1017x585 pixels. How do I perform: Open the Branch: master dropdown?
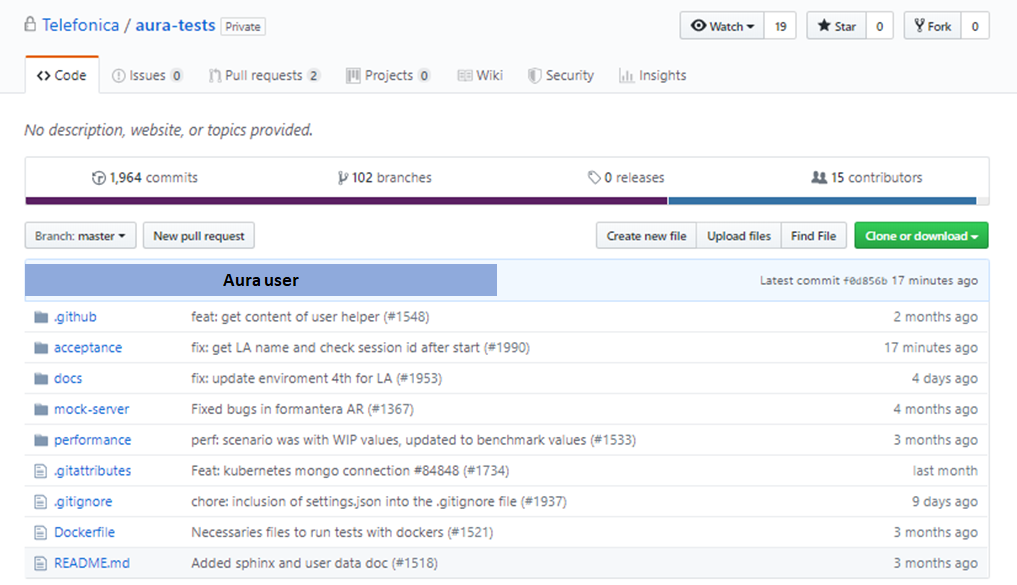tap(80, 235)
